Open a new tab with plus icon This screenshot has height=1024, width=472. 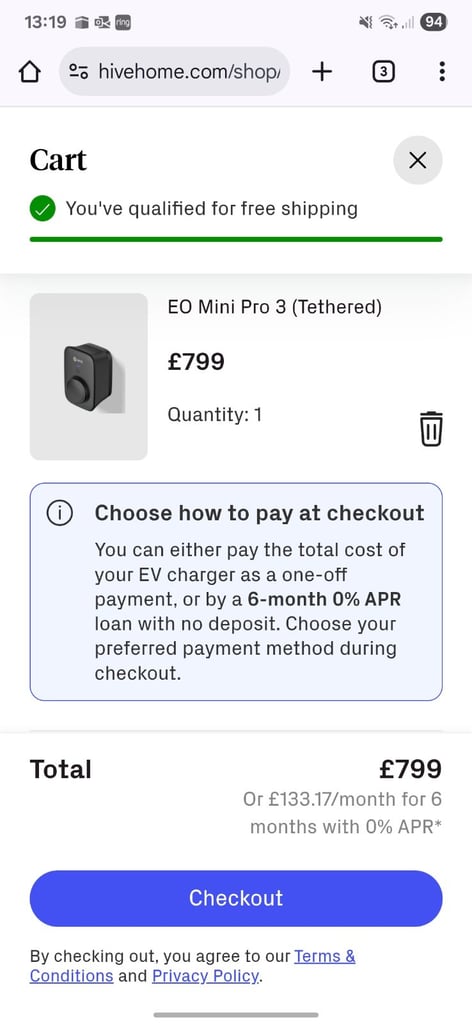322,72
